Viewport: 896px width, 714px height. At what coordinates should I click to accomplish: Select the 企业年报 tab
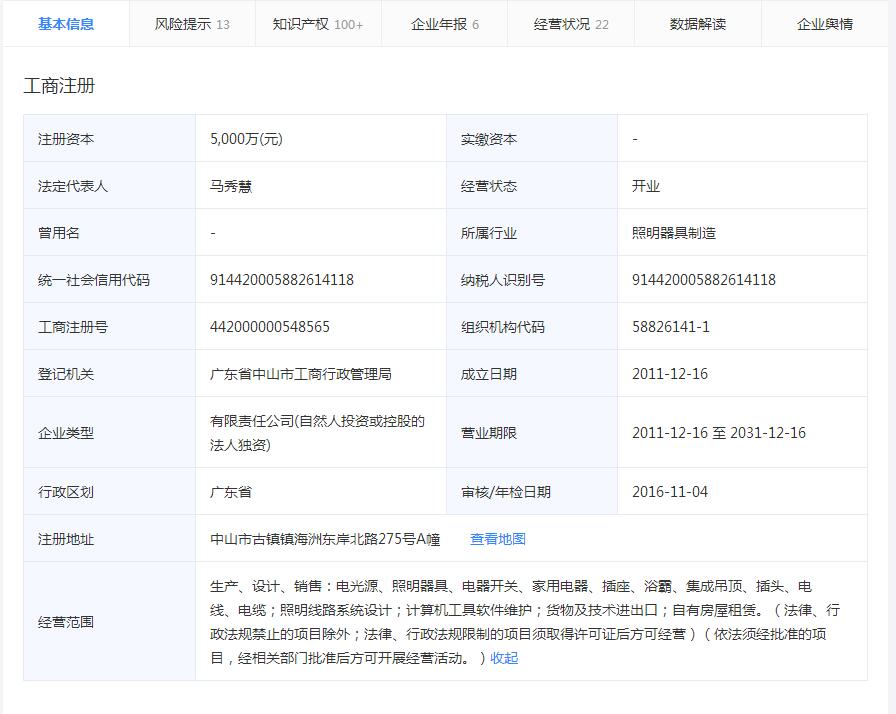445,24
